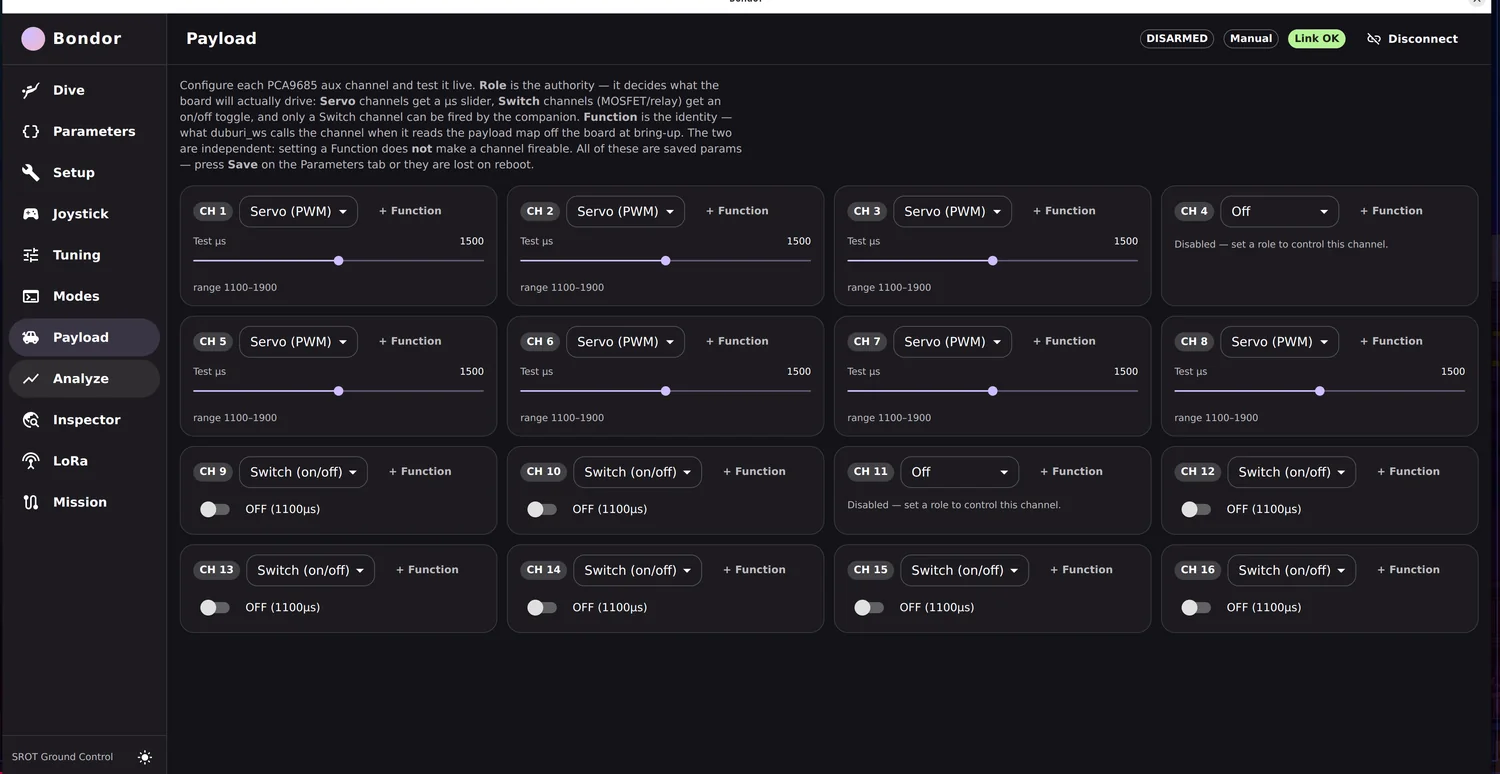Image resolution: width=1500 pixels, height=774 pixels.
Task: Open the Joystick tab label
Action: (81, 214)
